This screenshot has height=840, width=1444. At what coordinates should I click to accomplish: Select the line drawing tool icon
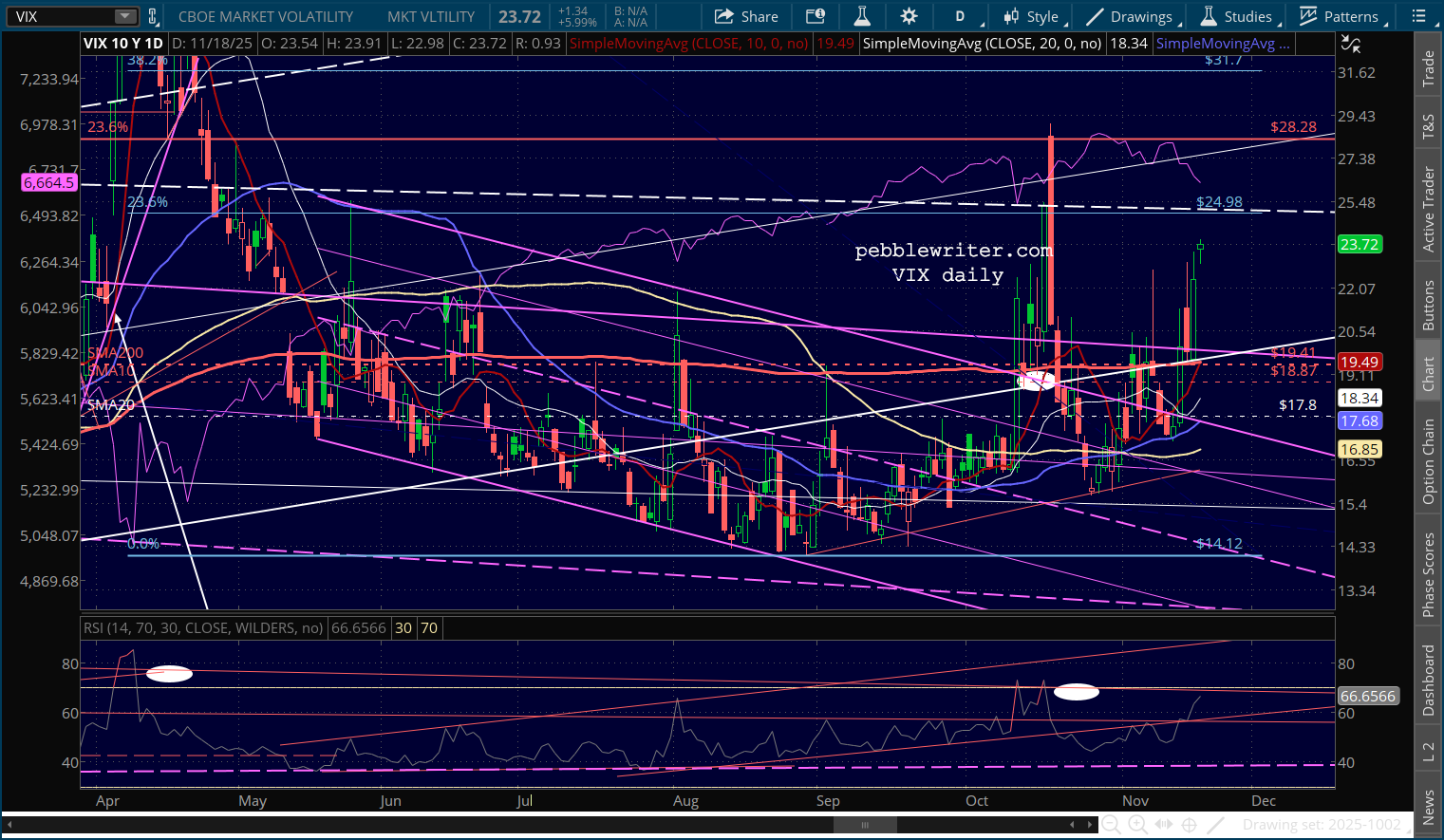[1215, 825]
